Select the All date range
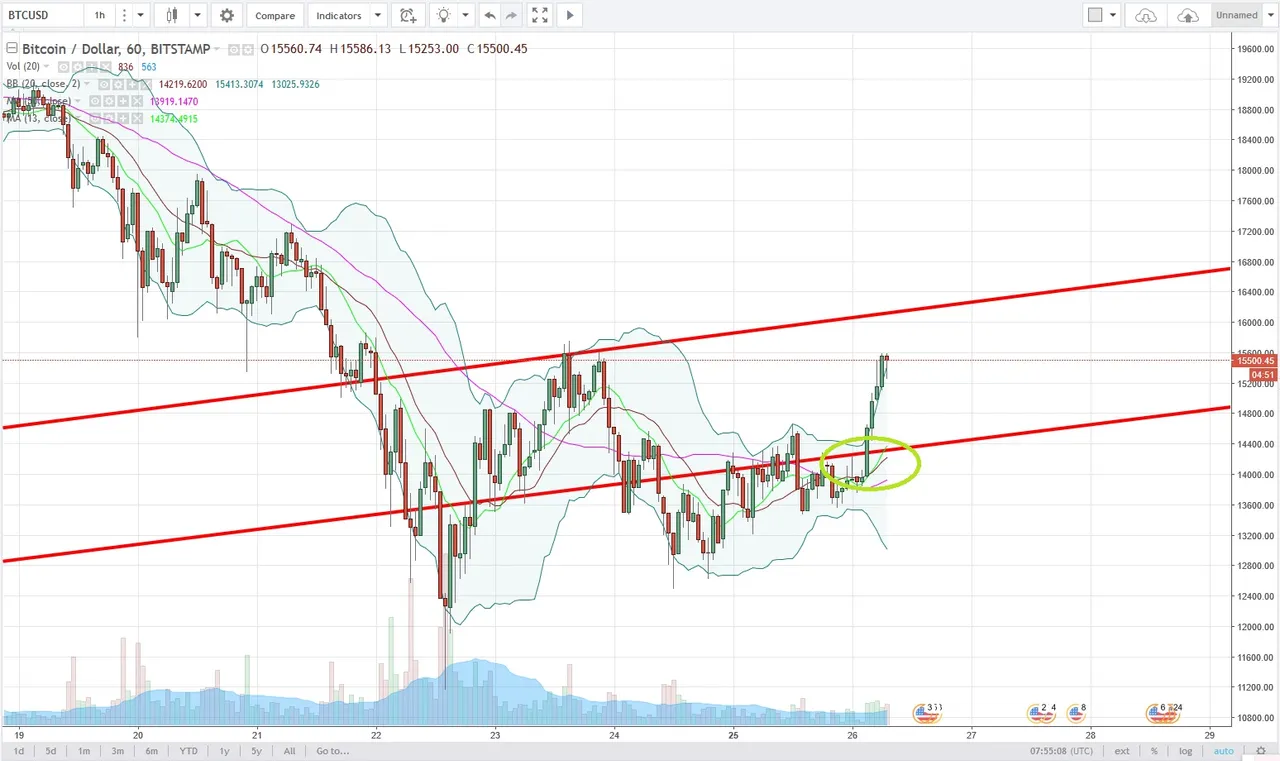Viewport: 1280px width, 761px height. [289, 750]
